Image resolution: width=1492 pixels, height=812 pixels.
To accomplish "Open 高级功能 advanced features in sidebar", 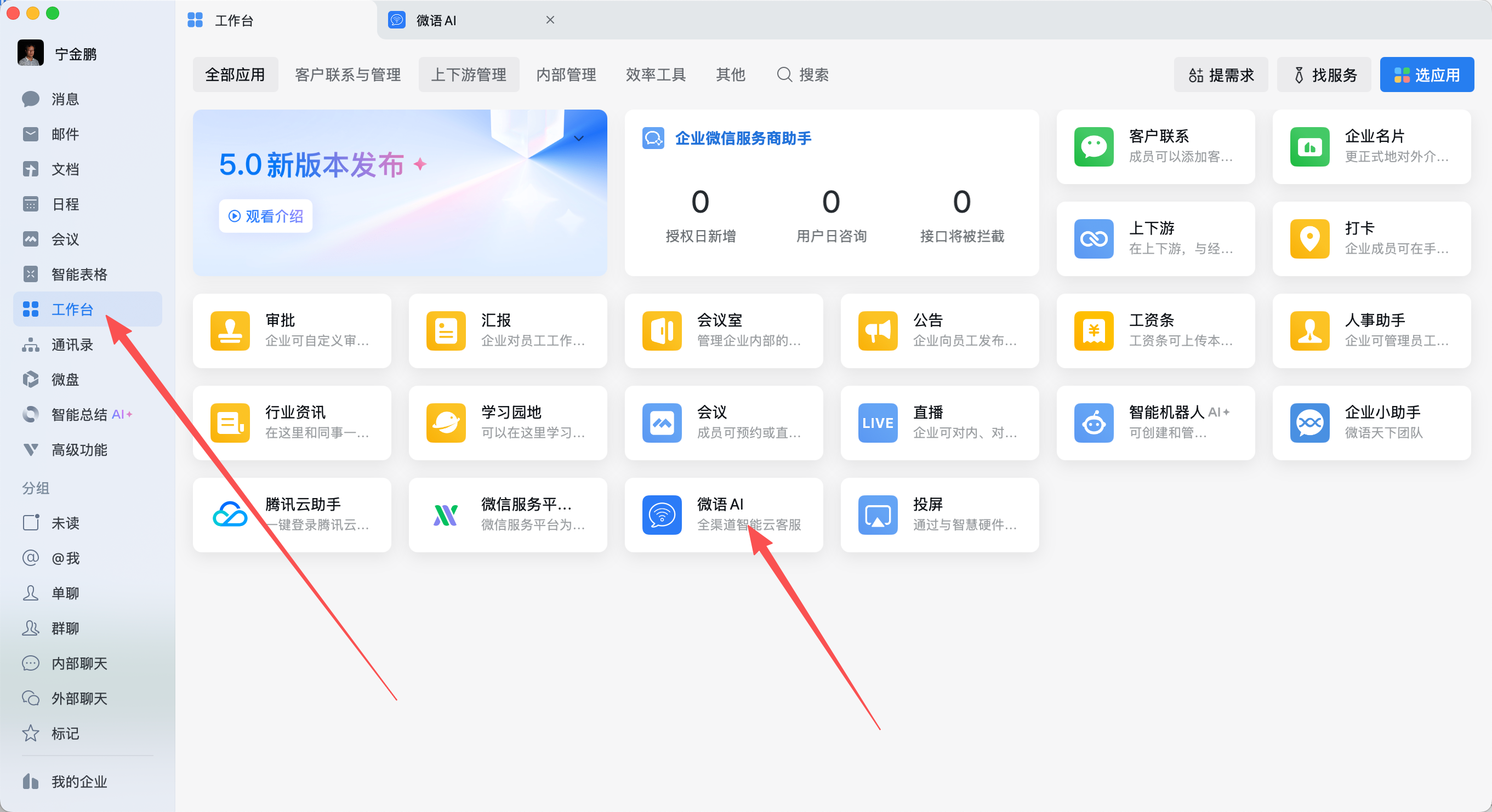I will point(88,450).
